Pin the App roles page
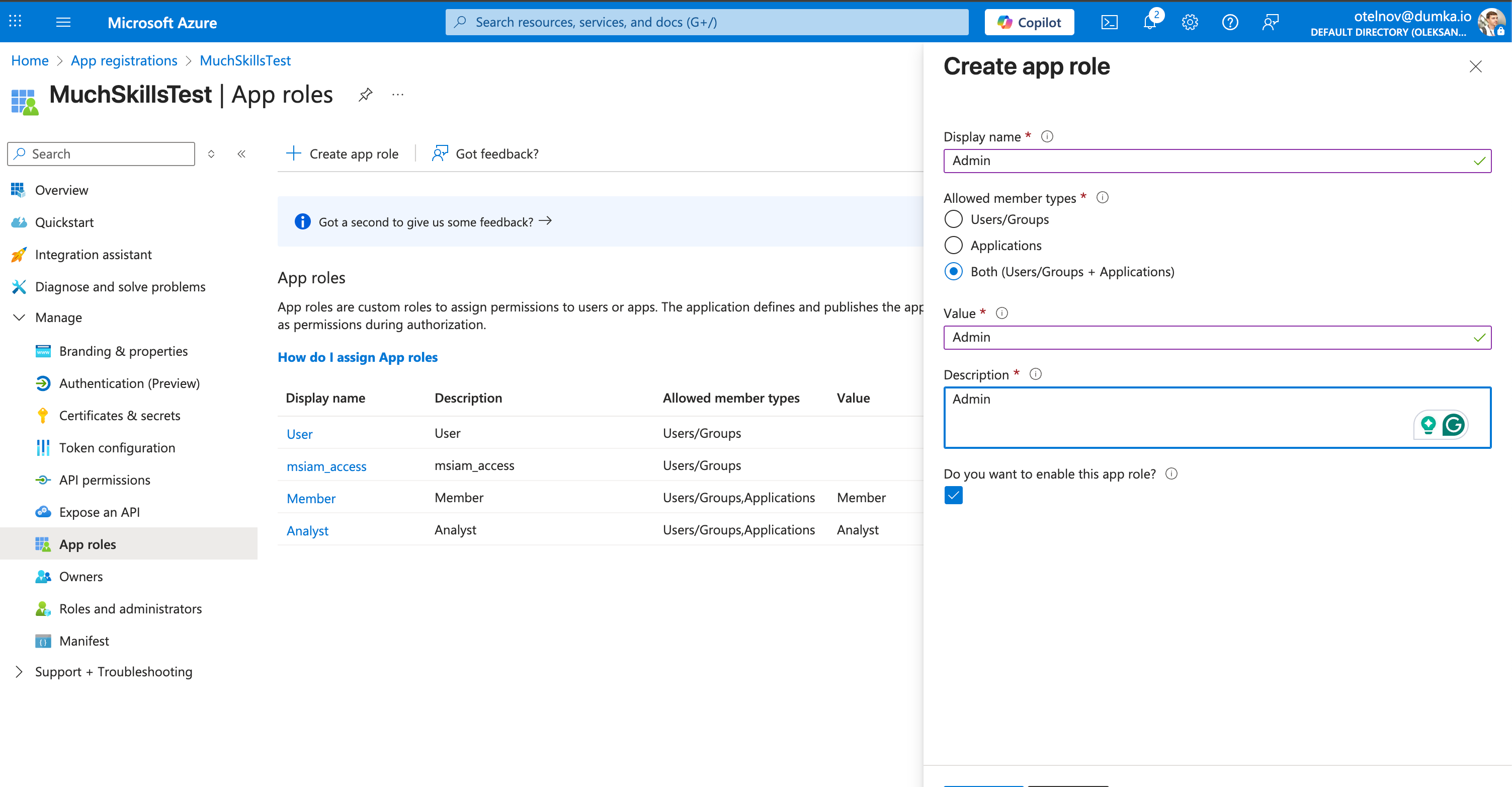Screen dimensions: 1512x787 click(365, 95)
